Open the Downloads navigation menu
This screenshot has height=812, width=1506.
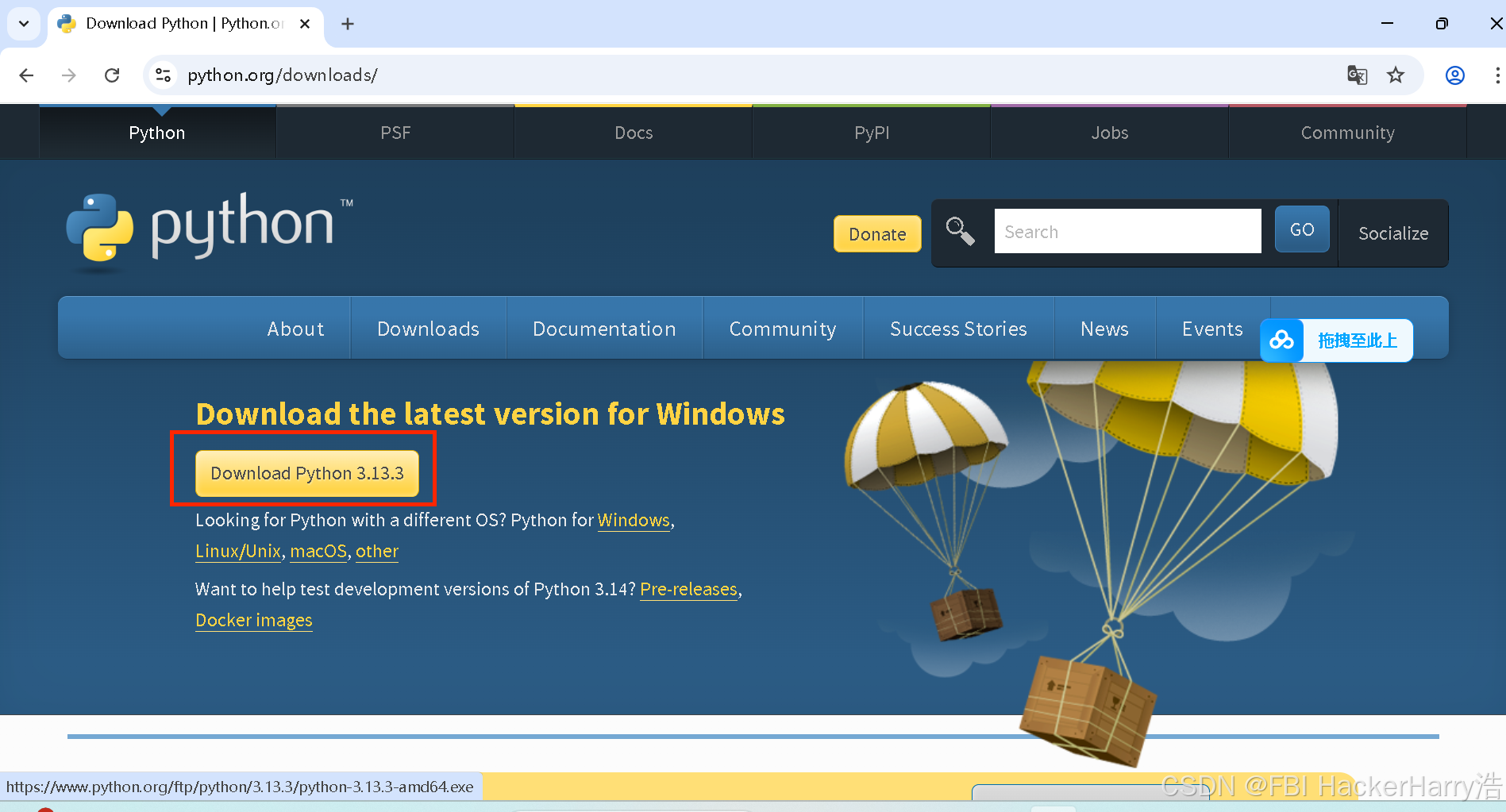tap(428, 329)
